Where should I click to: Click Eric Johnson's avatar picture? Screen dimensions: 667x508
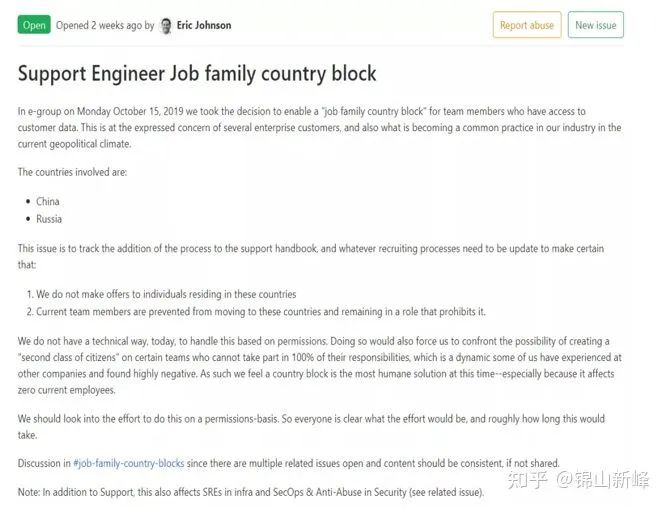click(165, 26)
